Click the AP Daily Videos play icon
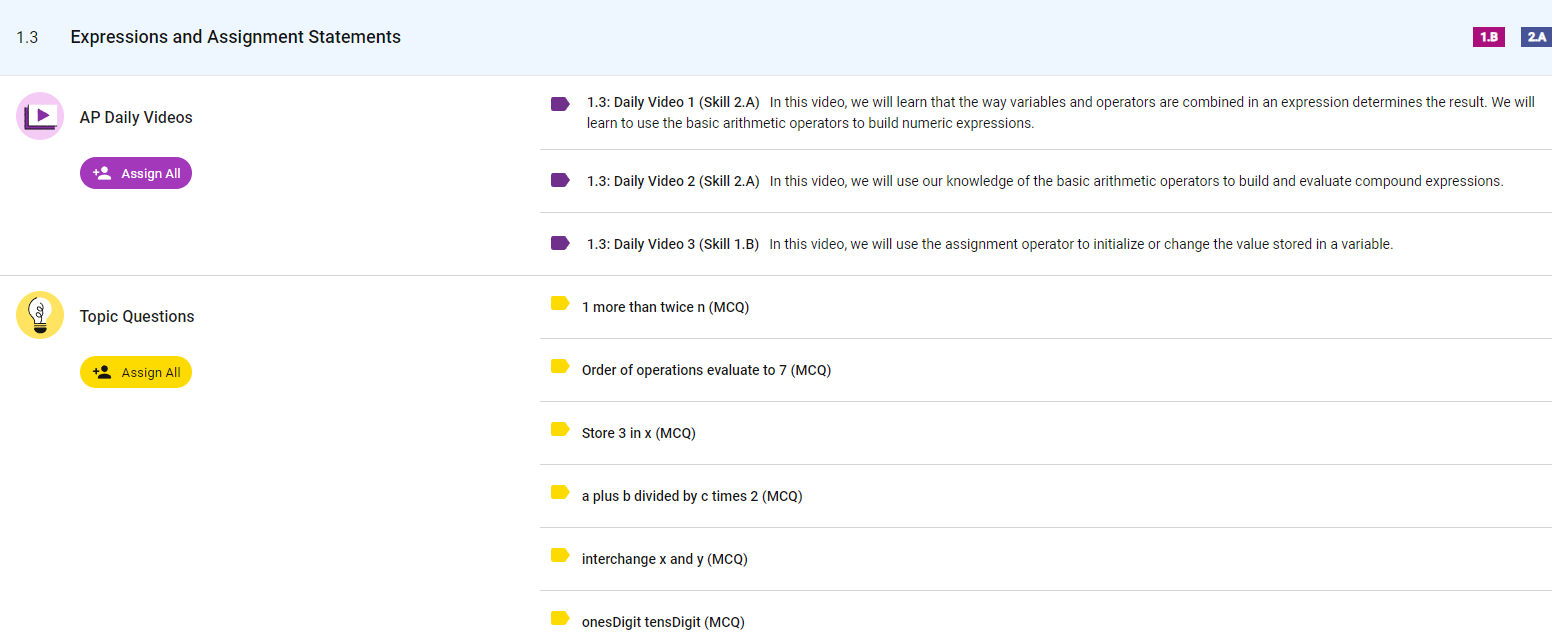Screen dimensions: 1552x643 click(x=40, y=116)
